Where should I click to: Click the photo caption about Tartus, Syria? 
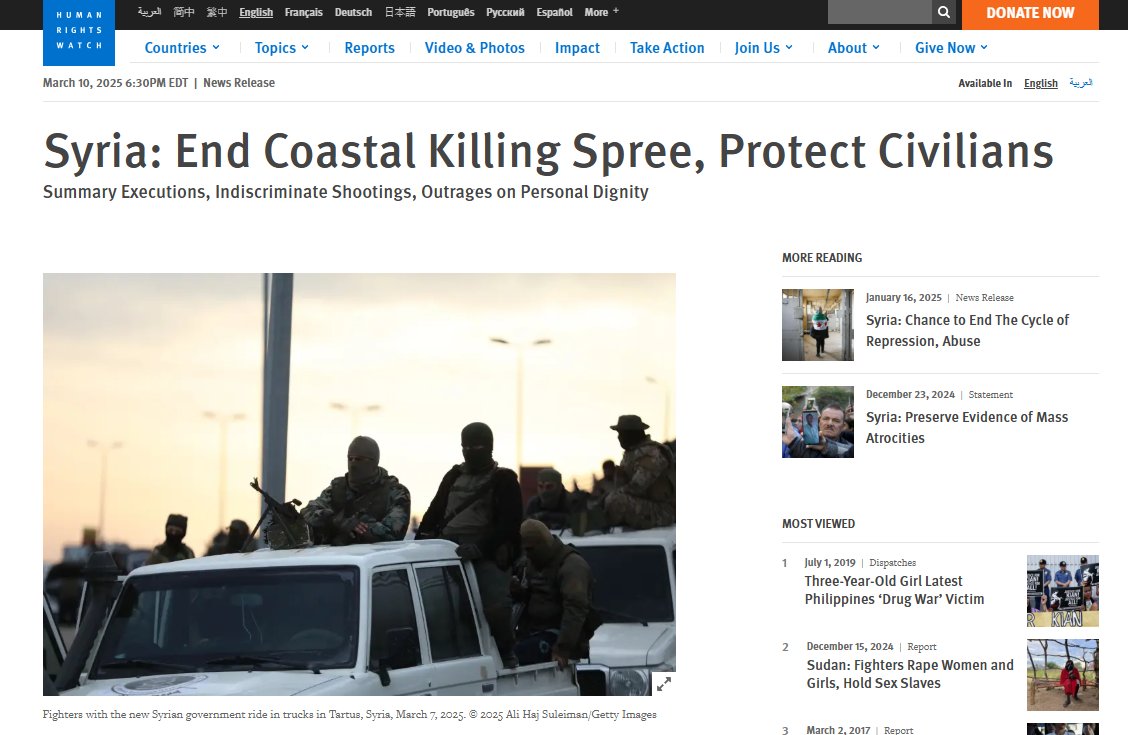tap(350, 714)
